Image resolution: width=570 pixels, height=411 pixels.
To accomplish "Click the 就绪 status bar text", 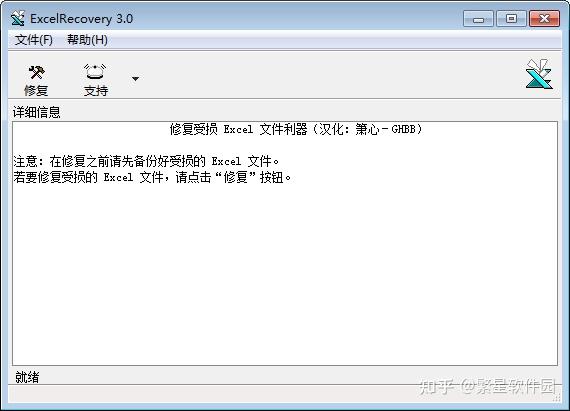I will 27,377.
